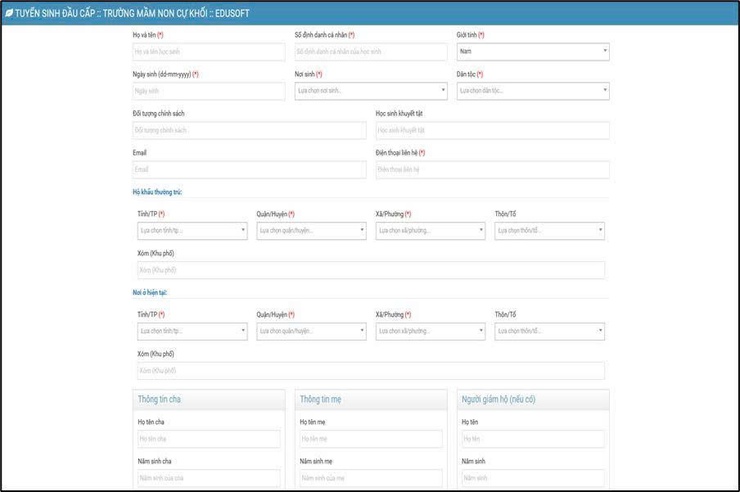740x492 pixels.
Task: Click the Họ tên cha input field
Action: coord(209,439)
